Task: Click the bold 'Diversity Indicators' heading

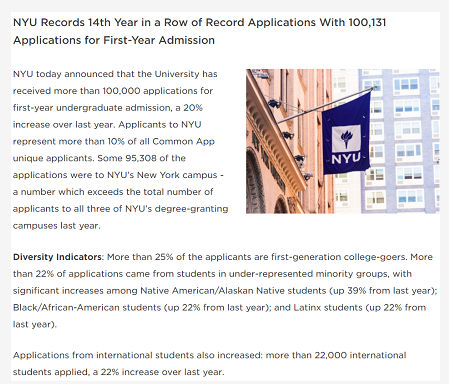Action: pyautogui.click(x=57, y=257)
